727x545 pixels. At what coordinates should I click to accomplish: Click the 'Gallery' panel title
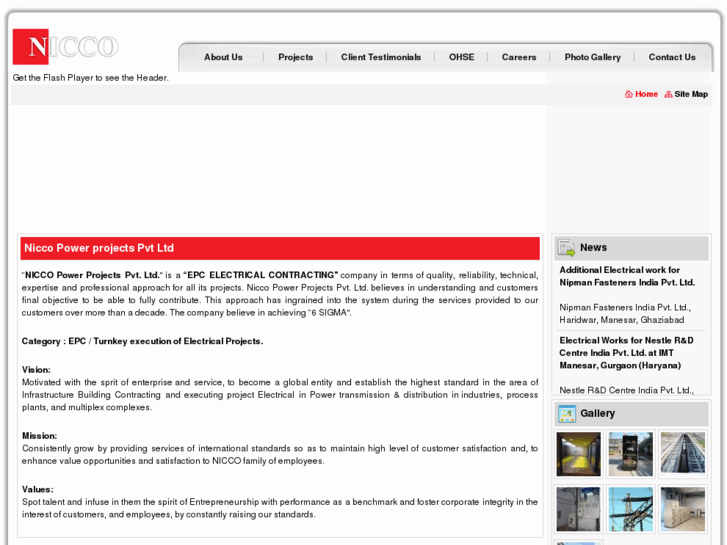point(597,413)
